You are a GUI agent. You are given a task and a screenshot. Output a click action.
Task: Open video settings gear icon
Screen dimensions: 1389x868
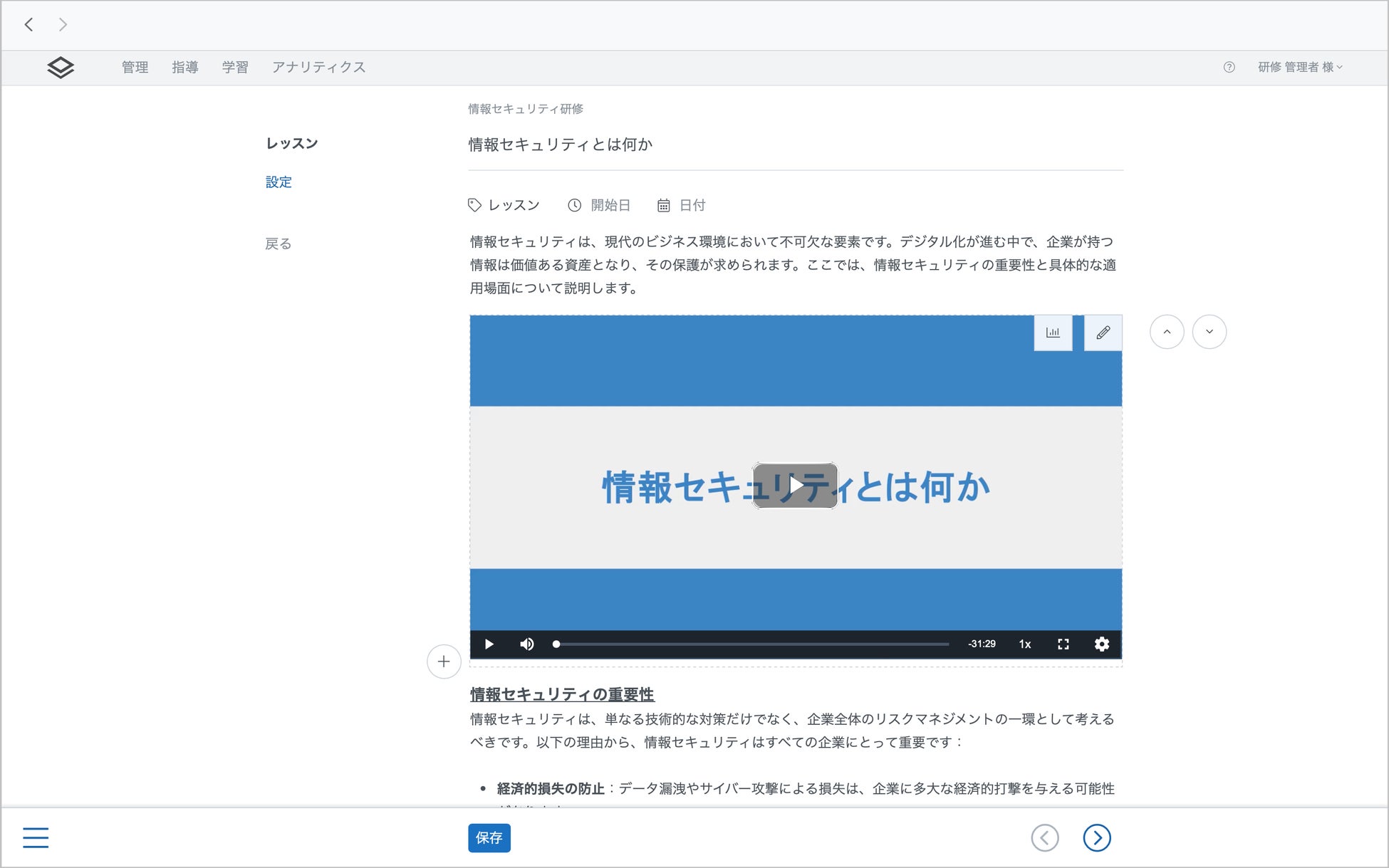coord(1101,644)
